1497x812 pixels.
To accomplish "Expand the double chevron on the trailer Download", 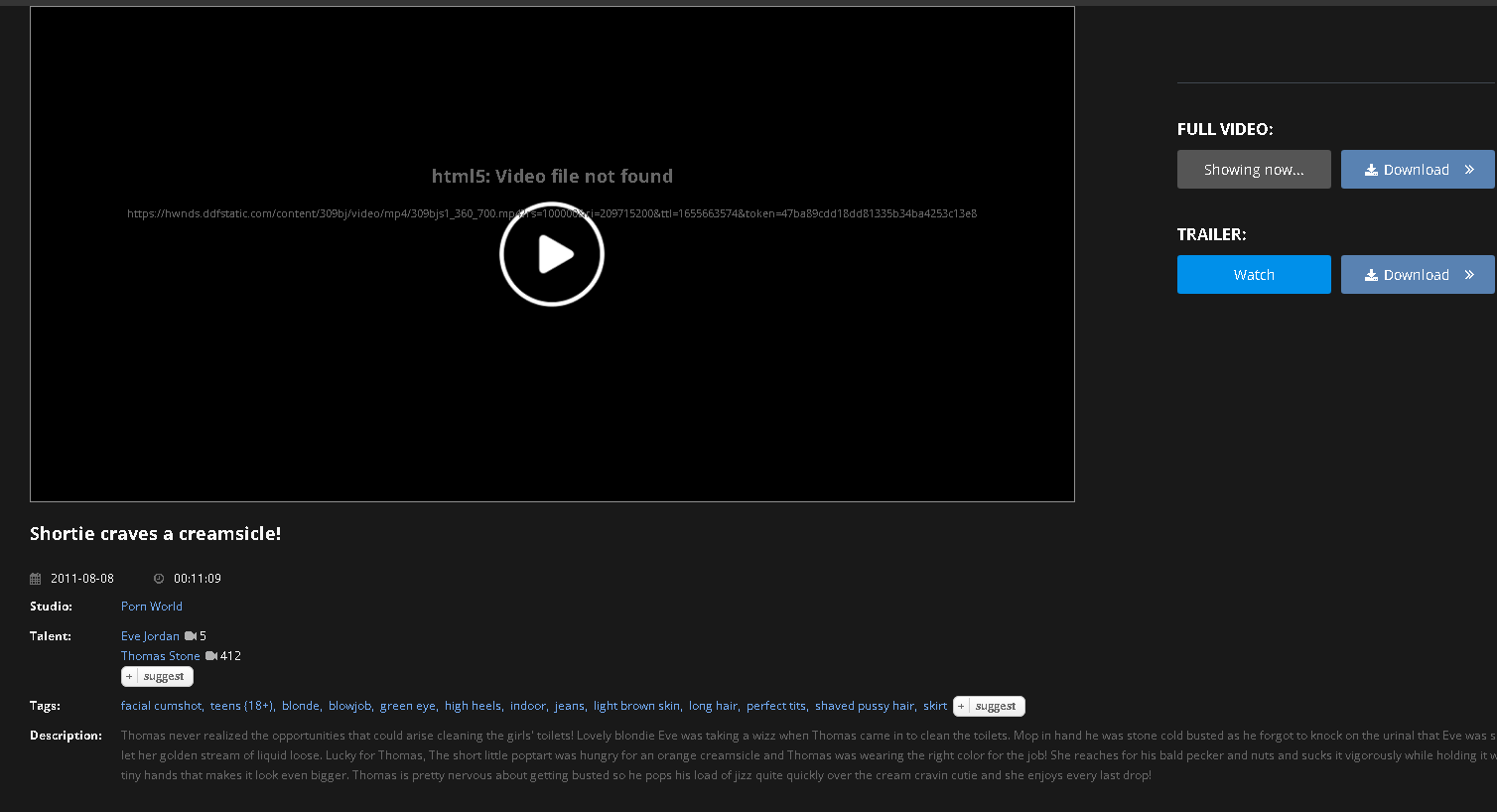I will [1469, 275].
